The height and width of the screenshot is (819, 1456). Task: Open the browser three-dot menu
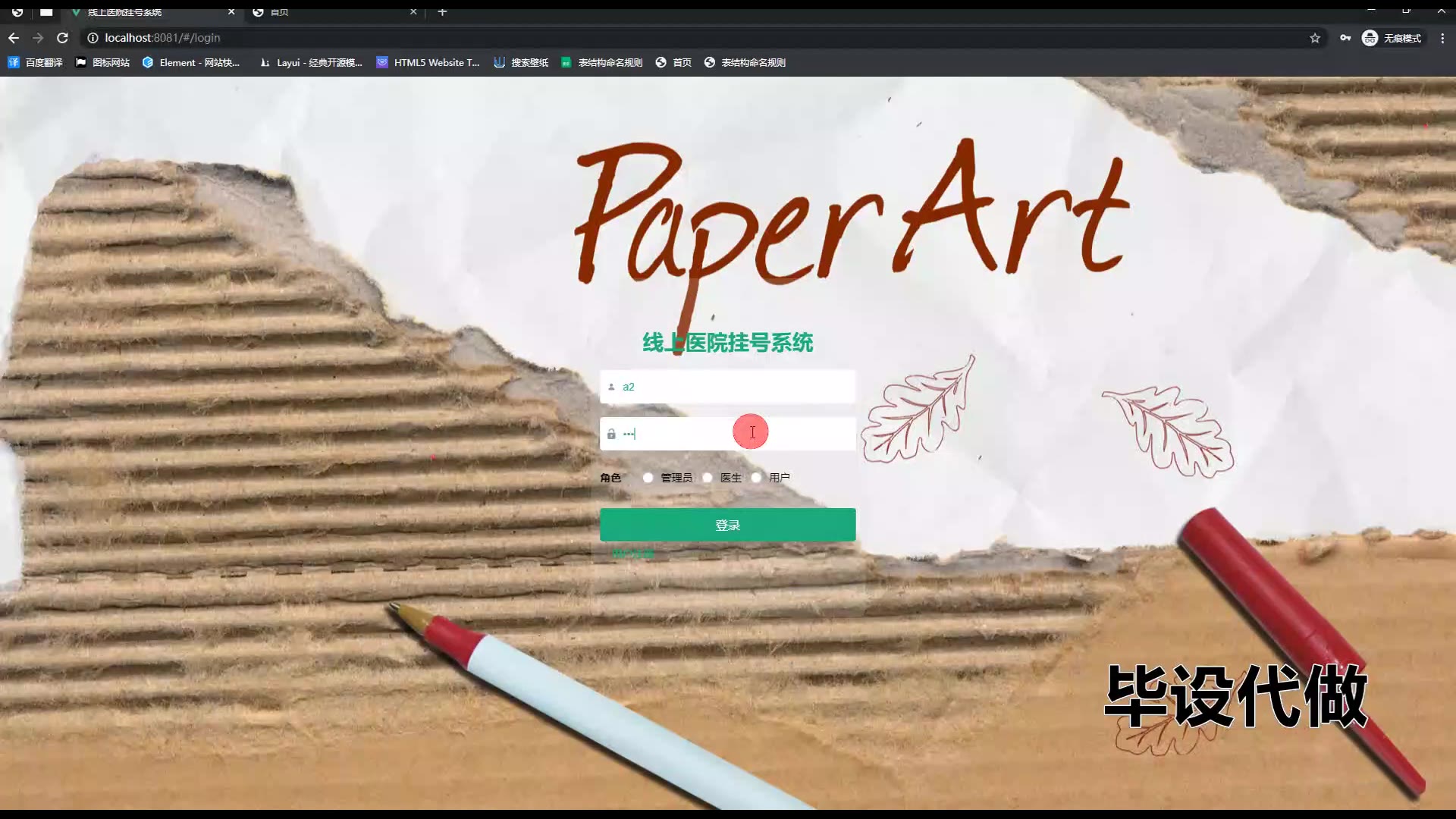1442,38
